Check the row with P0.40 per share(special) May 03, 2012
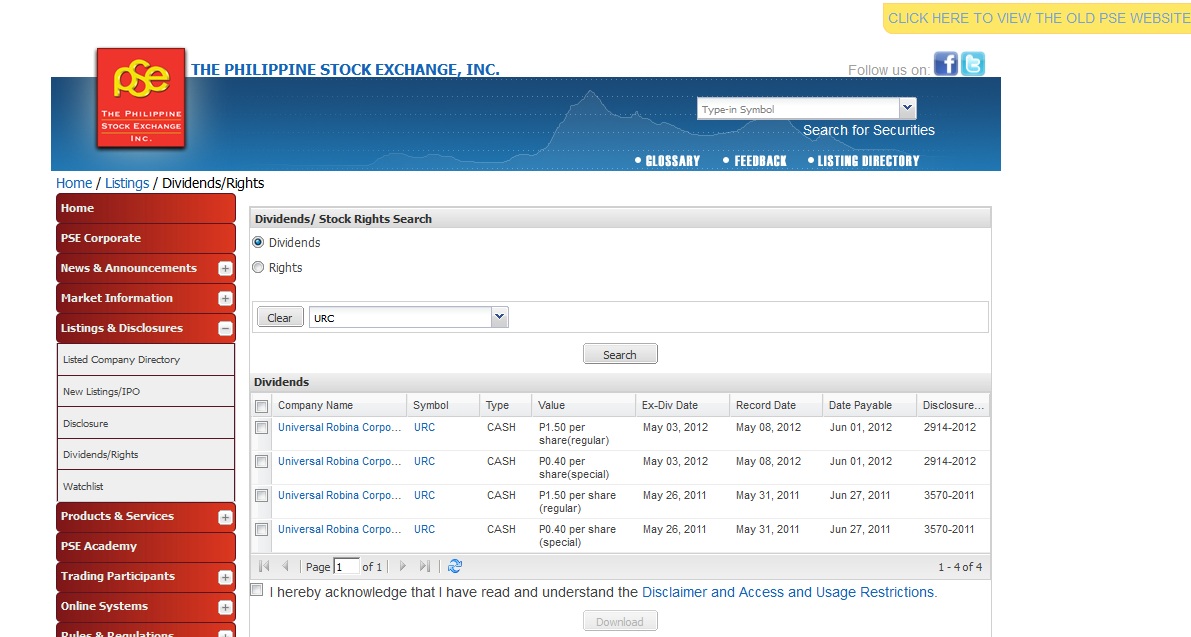The image size is (1191, 637). [261, 462]
